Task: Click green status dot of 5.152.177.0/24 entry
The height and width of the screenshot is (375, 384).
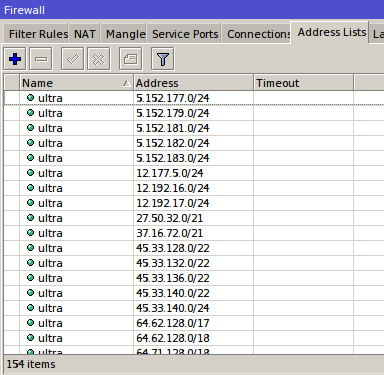Action: point(31,98)
